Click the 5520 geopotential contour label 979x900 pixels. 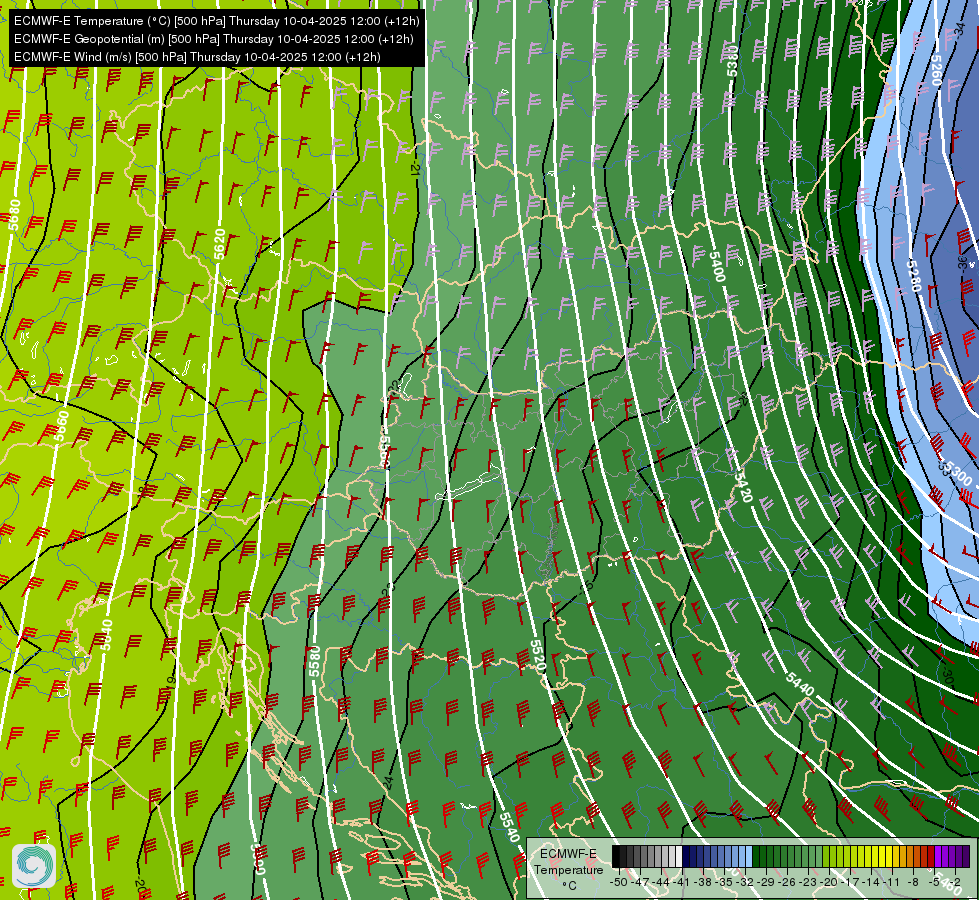point(538,656)
